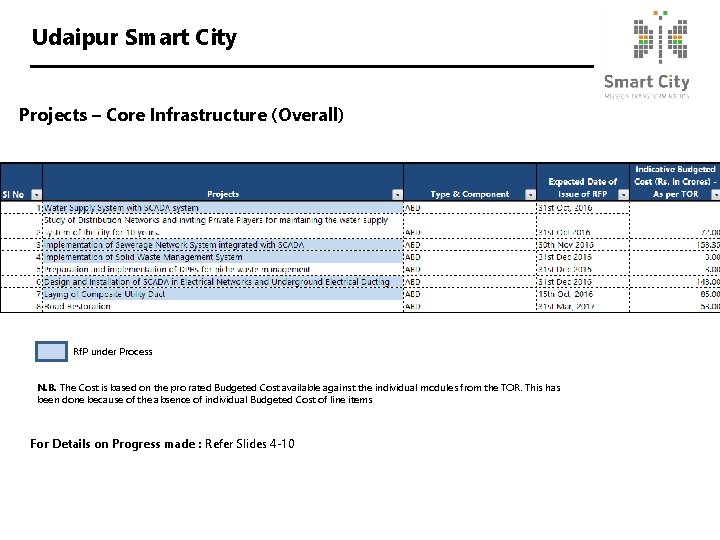
Task: Open the Projects column filter dropdown
Action: click(x=397, y=195)
